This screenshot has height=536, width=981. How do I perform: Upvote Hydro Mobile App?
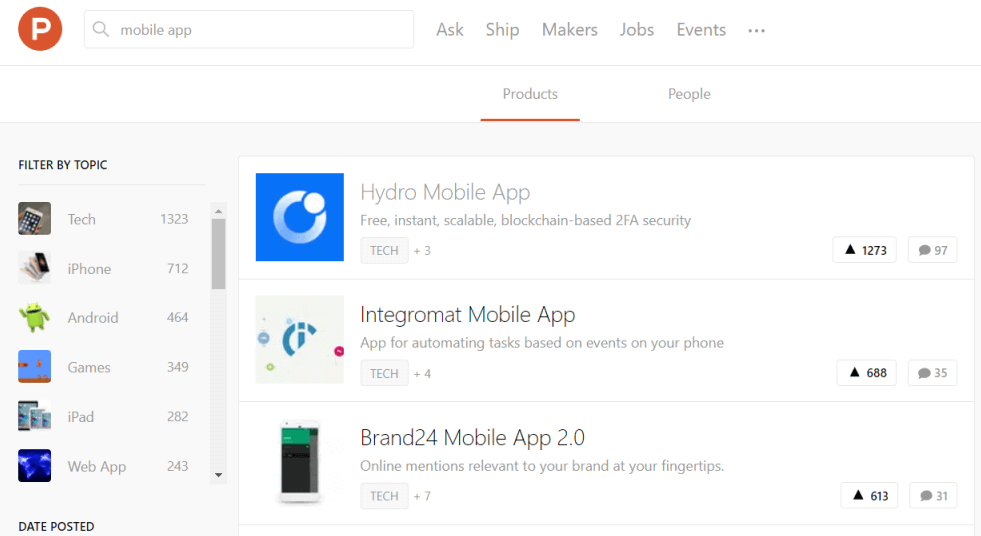pos(865,250)
